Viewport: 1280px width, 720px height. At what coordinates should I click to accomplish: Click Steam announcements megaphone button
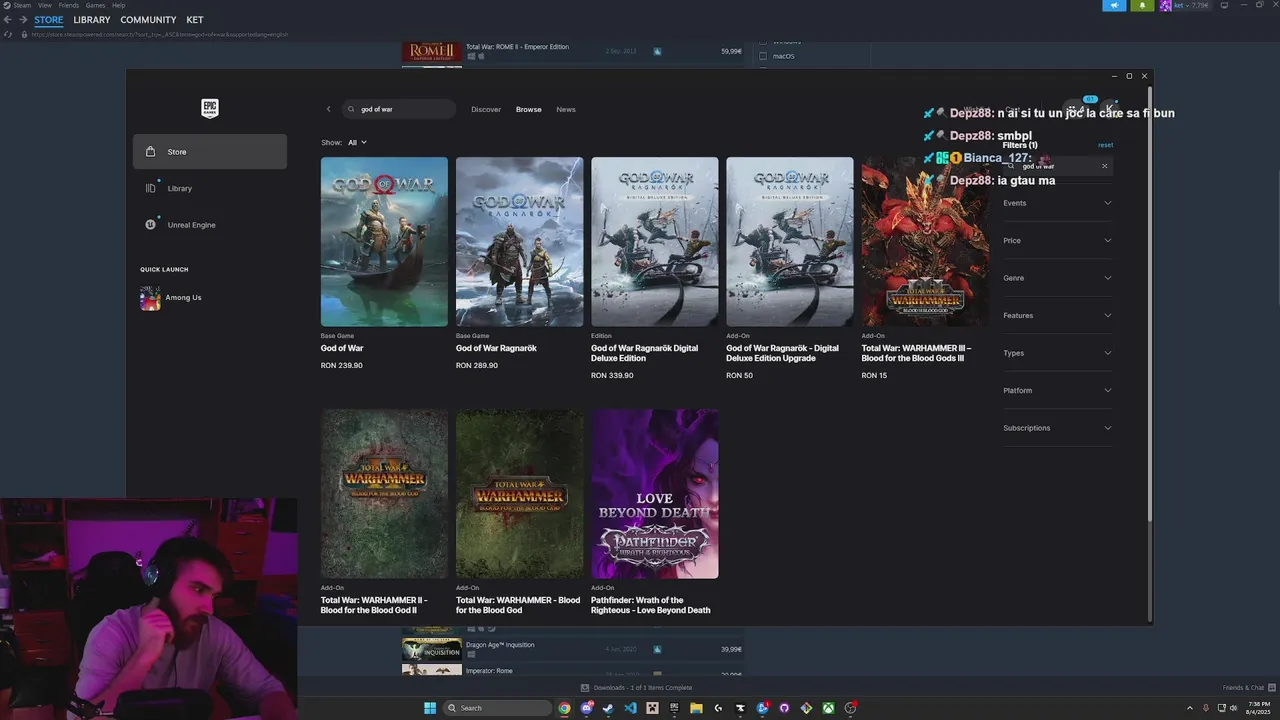tap(1115, 5)
